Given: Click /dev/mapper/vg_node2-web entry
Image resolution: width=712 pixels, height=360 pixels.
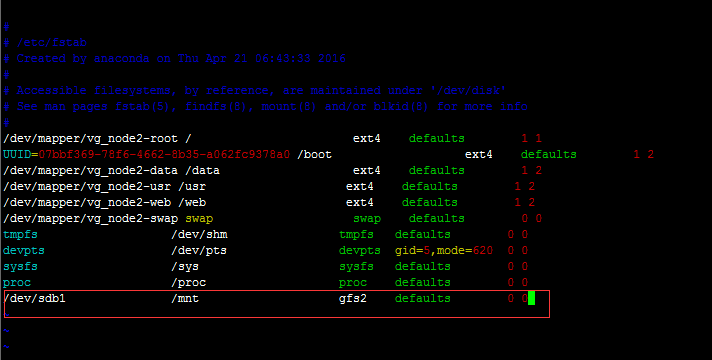Looking at the screenshot, I should [x=87, y=202].
